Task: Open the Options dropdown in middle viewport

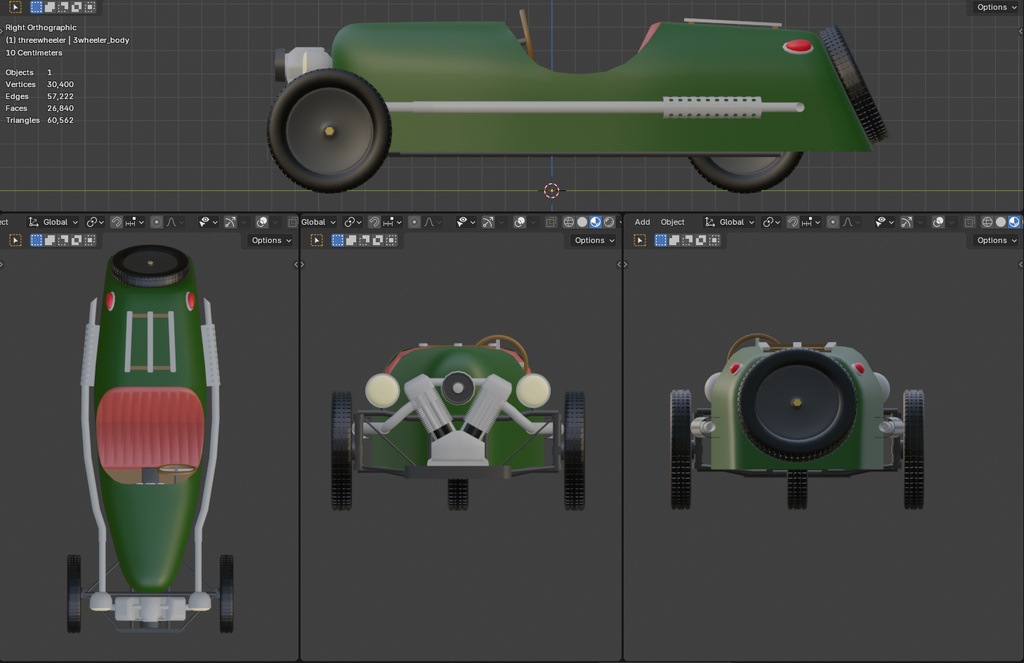Action: pyautogui.click(x=594, y=240)
